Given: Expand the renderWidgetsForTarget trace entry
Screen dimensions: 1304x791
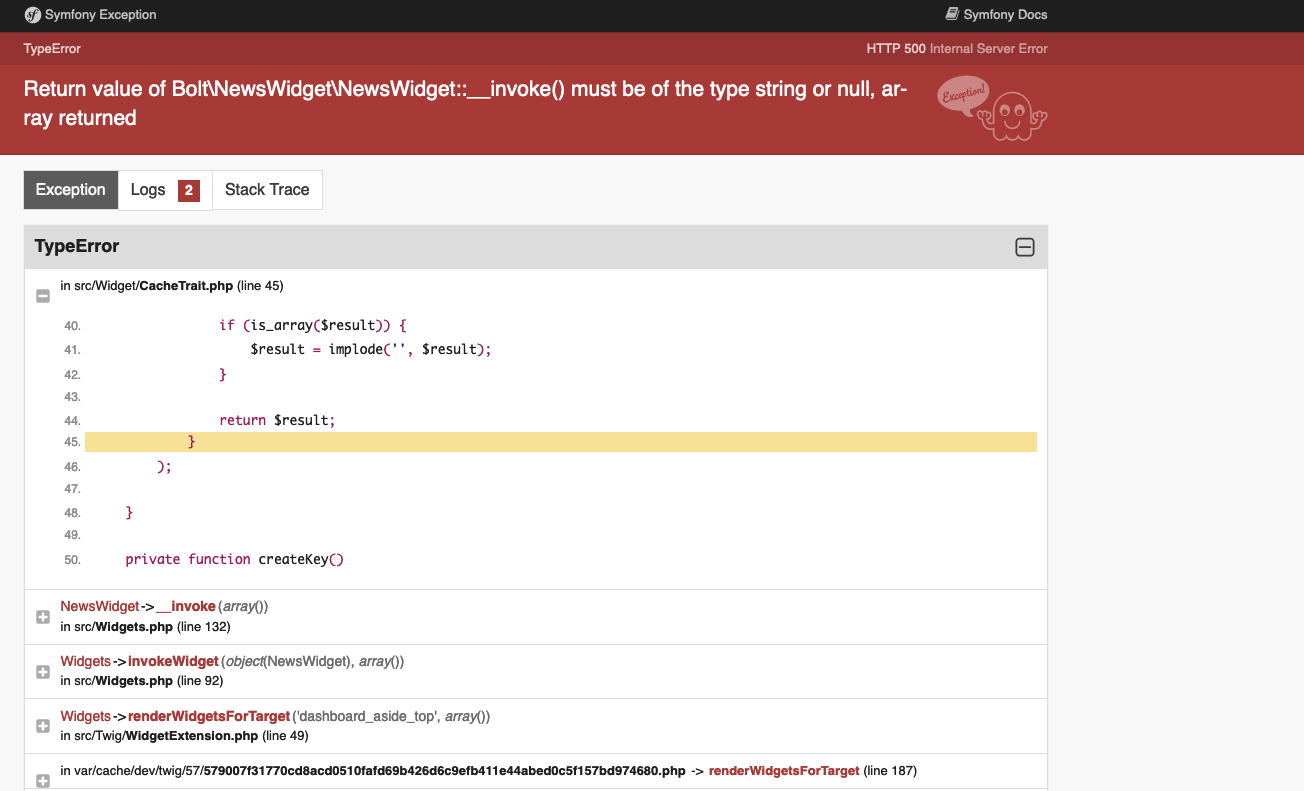Looking at the screenshot, I should coord(43,726).
